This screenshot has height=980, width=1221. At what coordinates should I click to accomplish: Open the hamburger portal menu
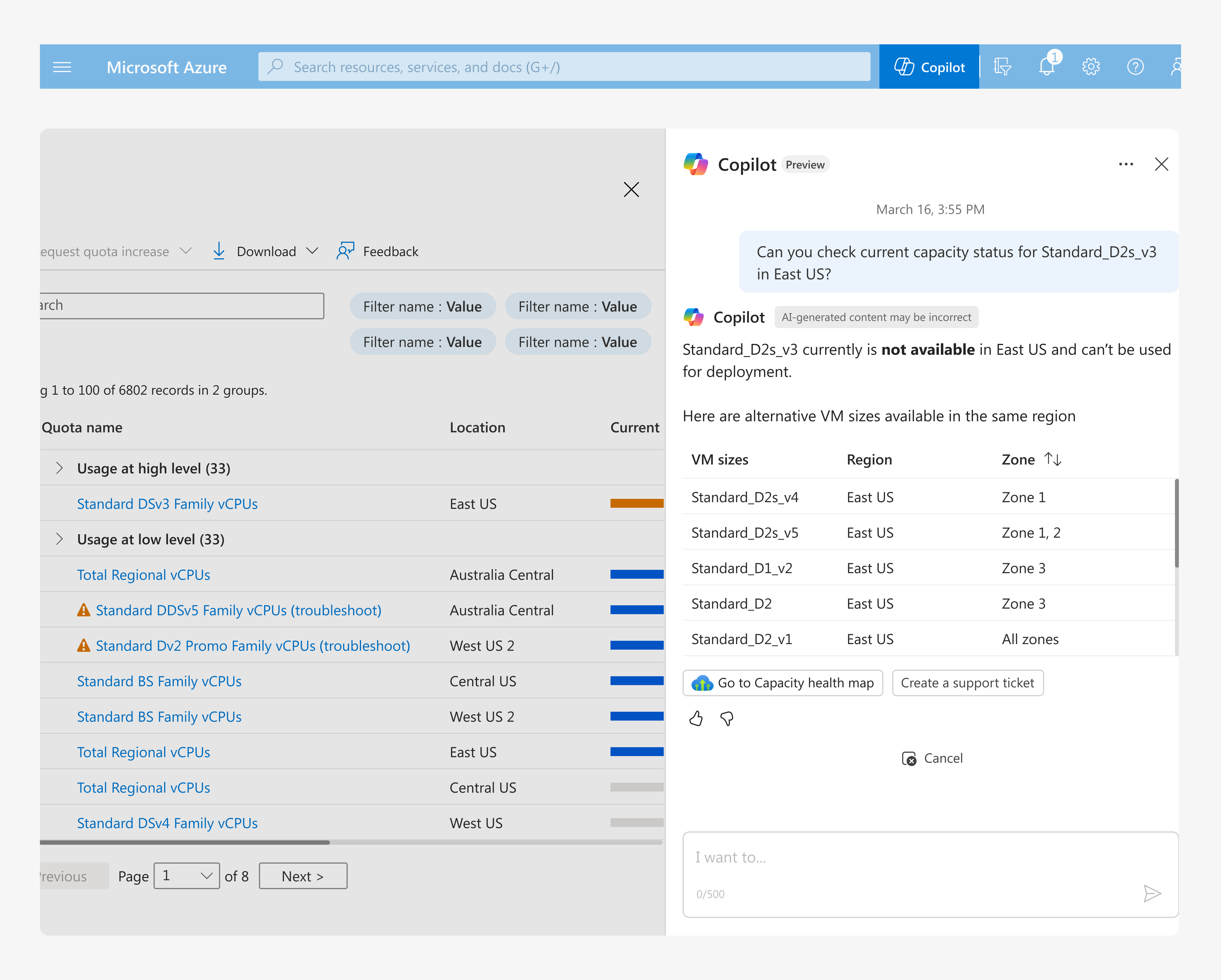tap(62, 67)
